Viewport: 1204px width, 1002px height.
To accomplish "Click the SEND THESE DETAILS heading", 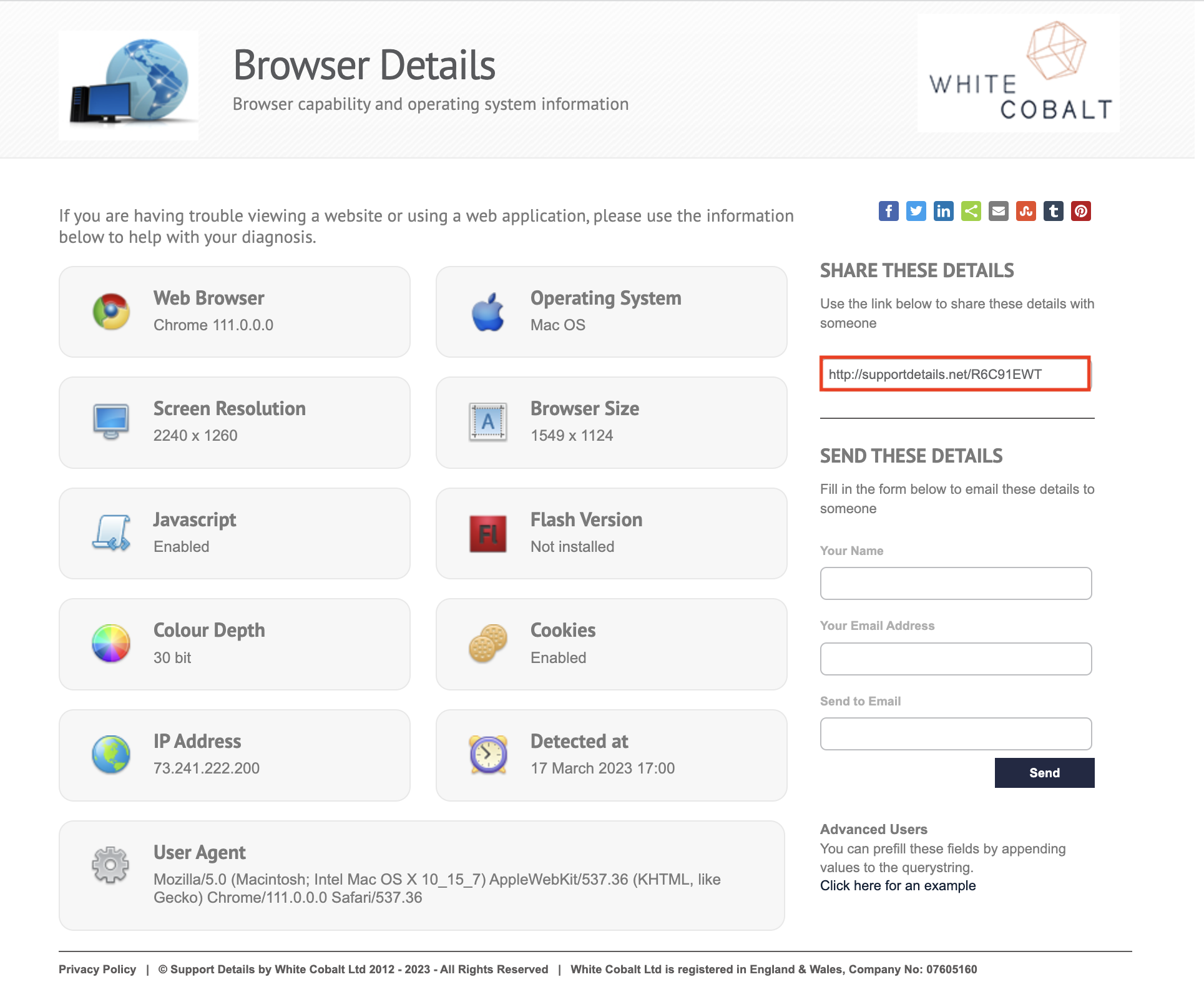I will [x=911, y=456].
